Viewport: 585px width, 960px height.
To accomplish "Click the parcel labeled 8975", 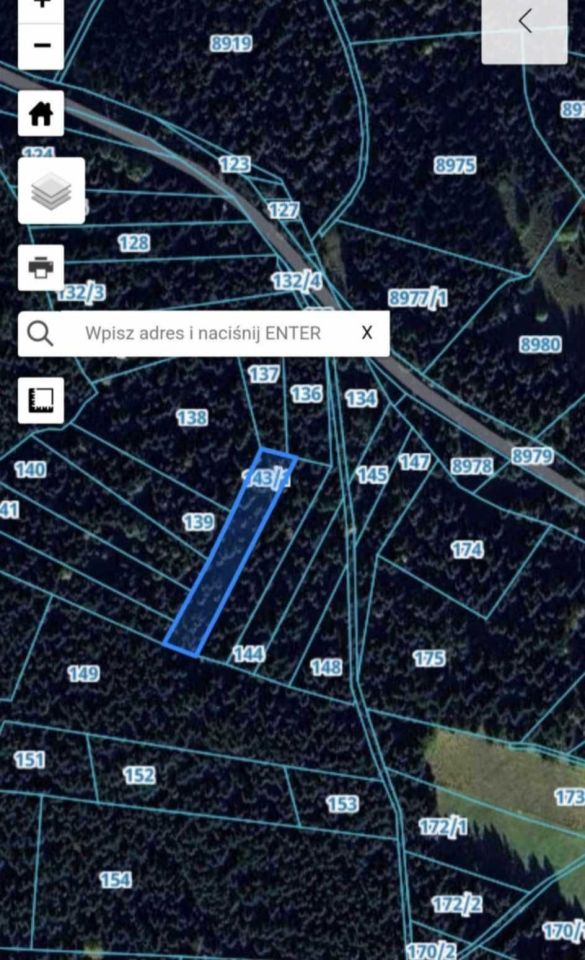I will point(455,165).
